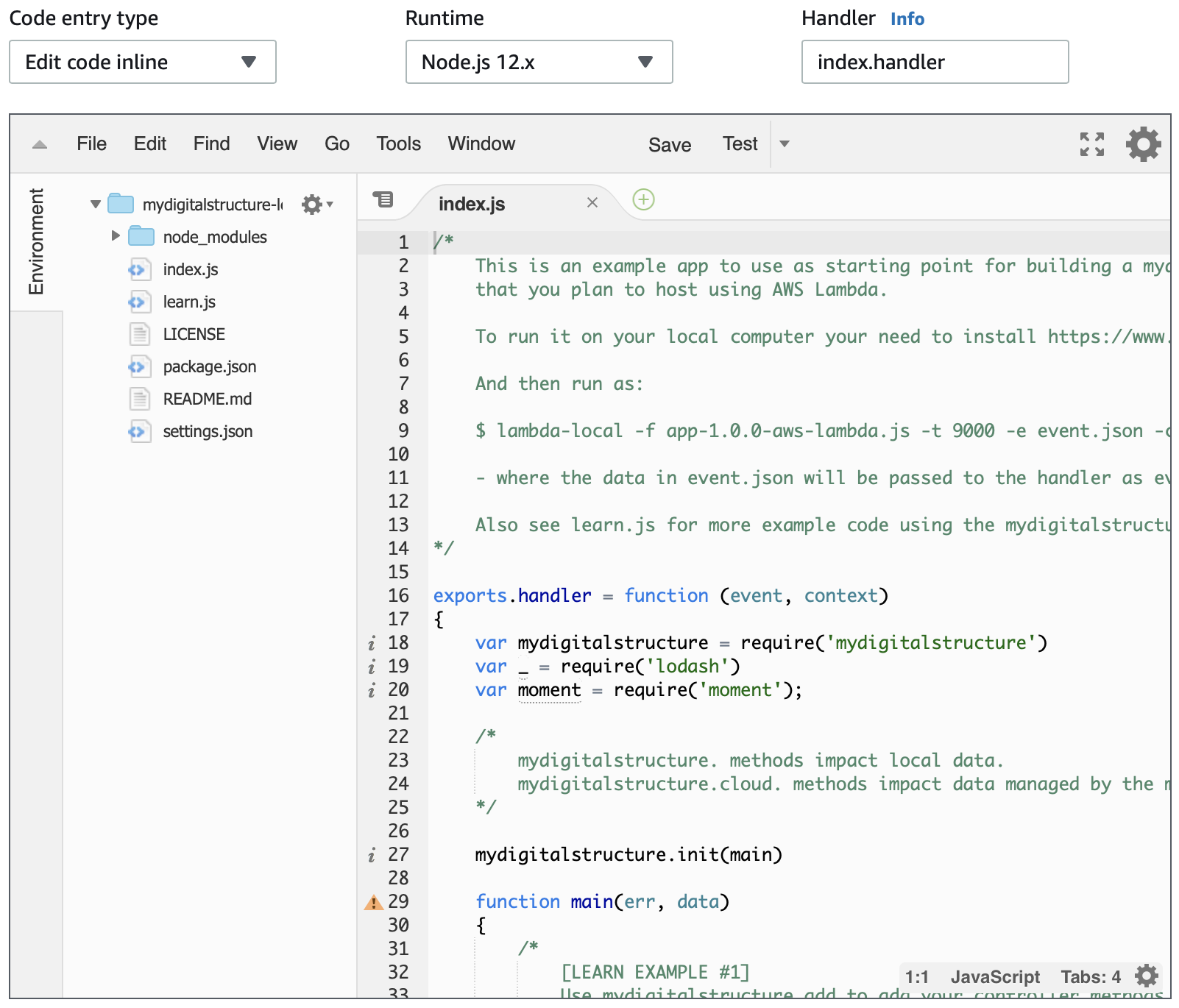
Task: Click the info marker on line 18
Action: (372, 644)
